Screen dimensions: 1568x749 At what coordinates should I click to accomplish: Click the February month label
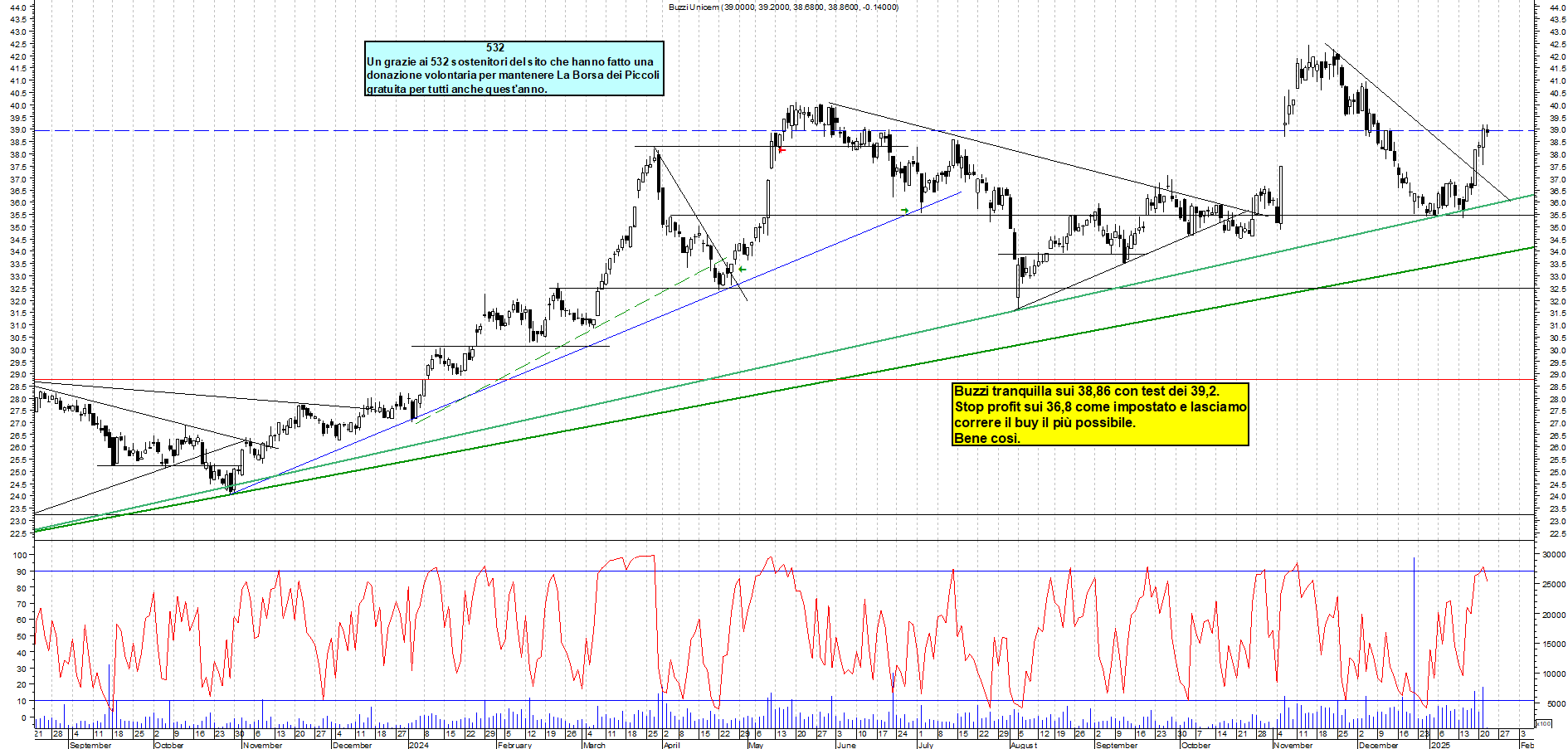514,745
